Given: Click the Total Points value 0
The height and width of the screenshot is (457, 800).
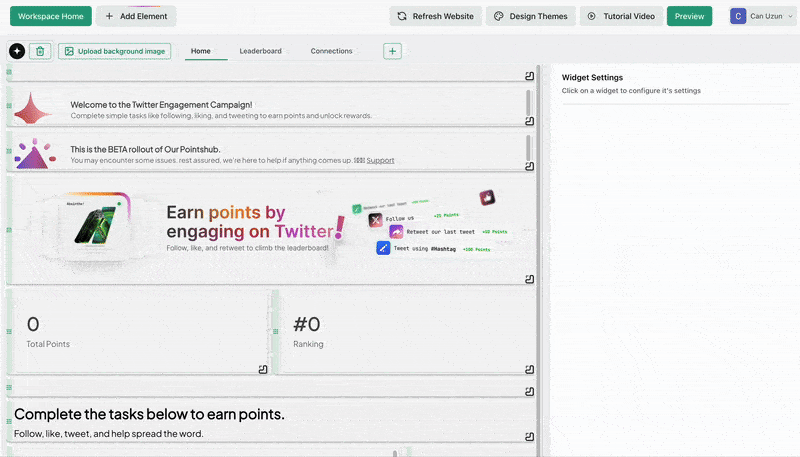Looking at the screenshot, I should click(33, 324).
